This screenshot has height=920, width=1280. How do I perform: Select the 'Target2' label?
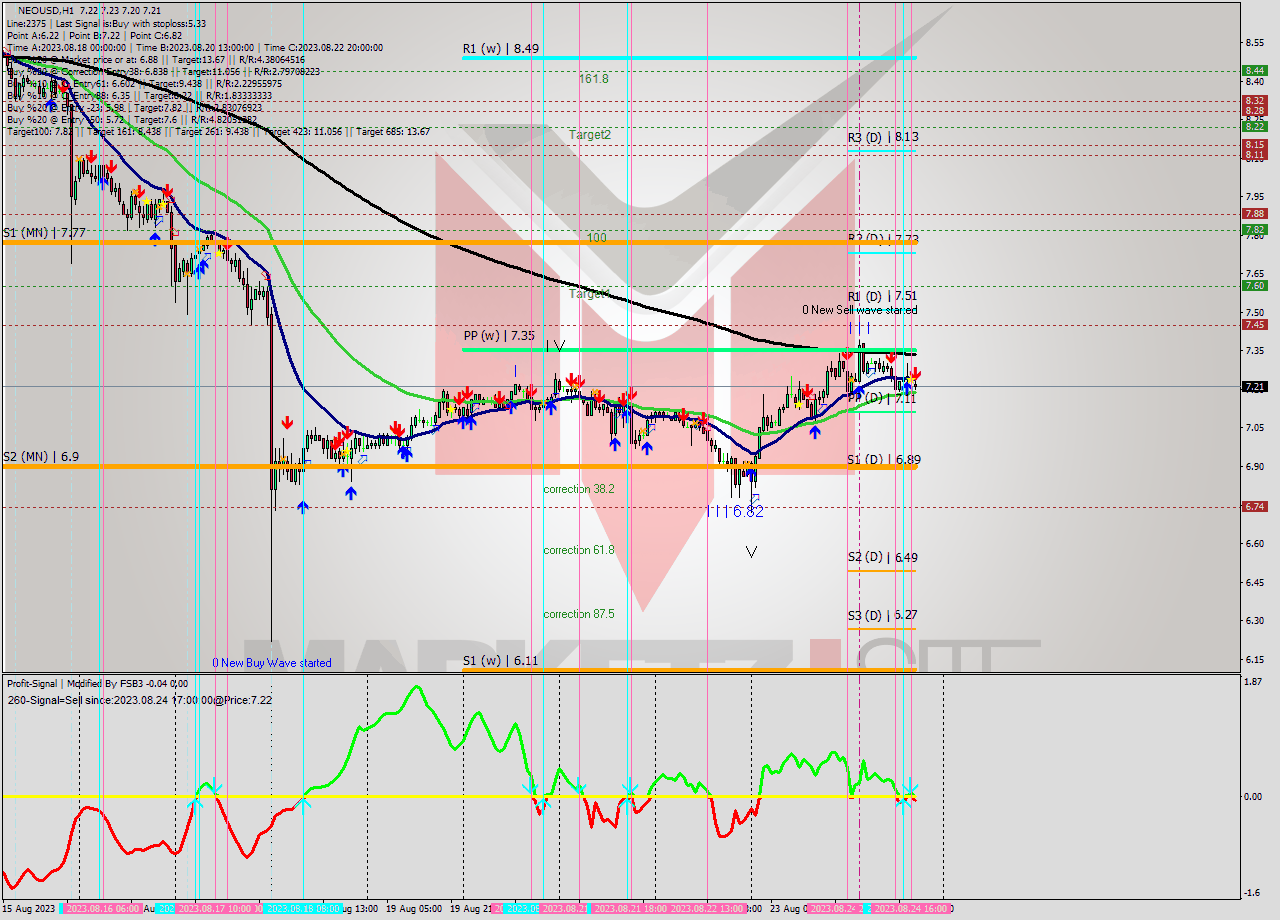point(590,134)
